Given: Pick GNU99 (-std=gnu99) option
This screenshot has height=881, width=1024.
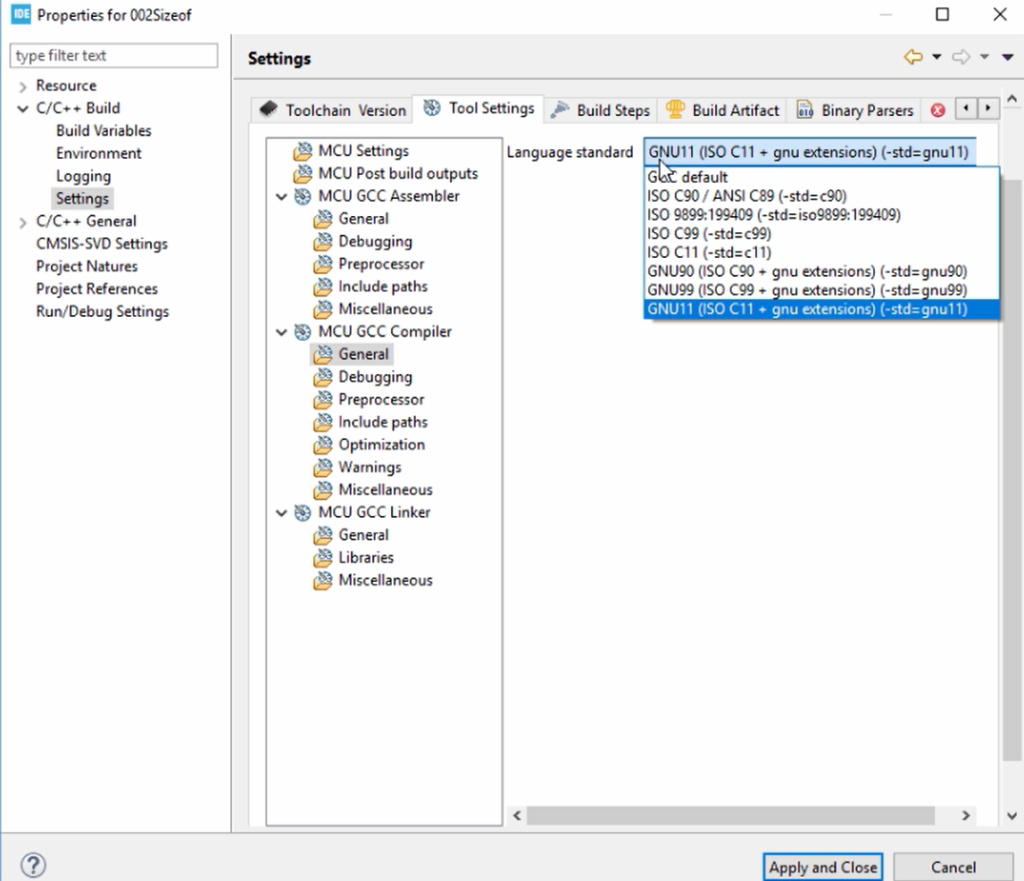Looking at the screenshot, I should click(x=821, y=291).
